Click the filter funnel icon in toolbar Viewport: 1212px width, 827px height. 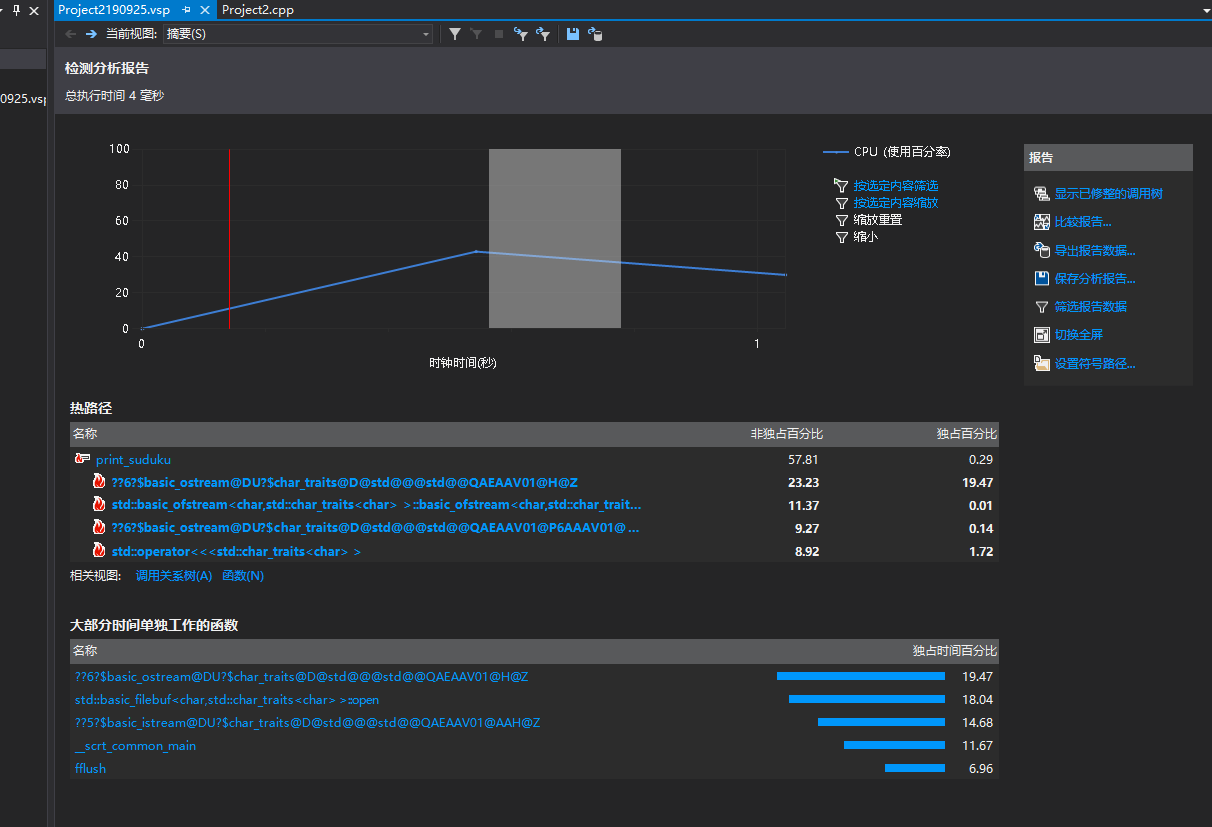click(455, 34)
